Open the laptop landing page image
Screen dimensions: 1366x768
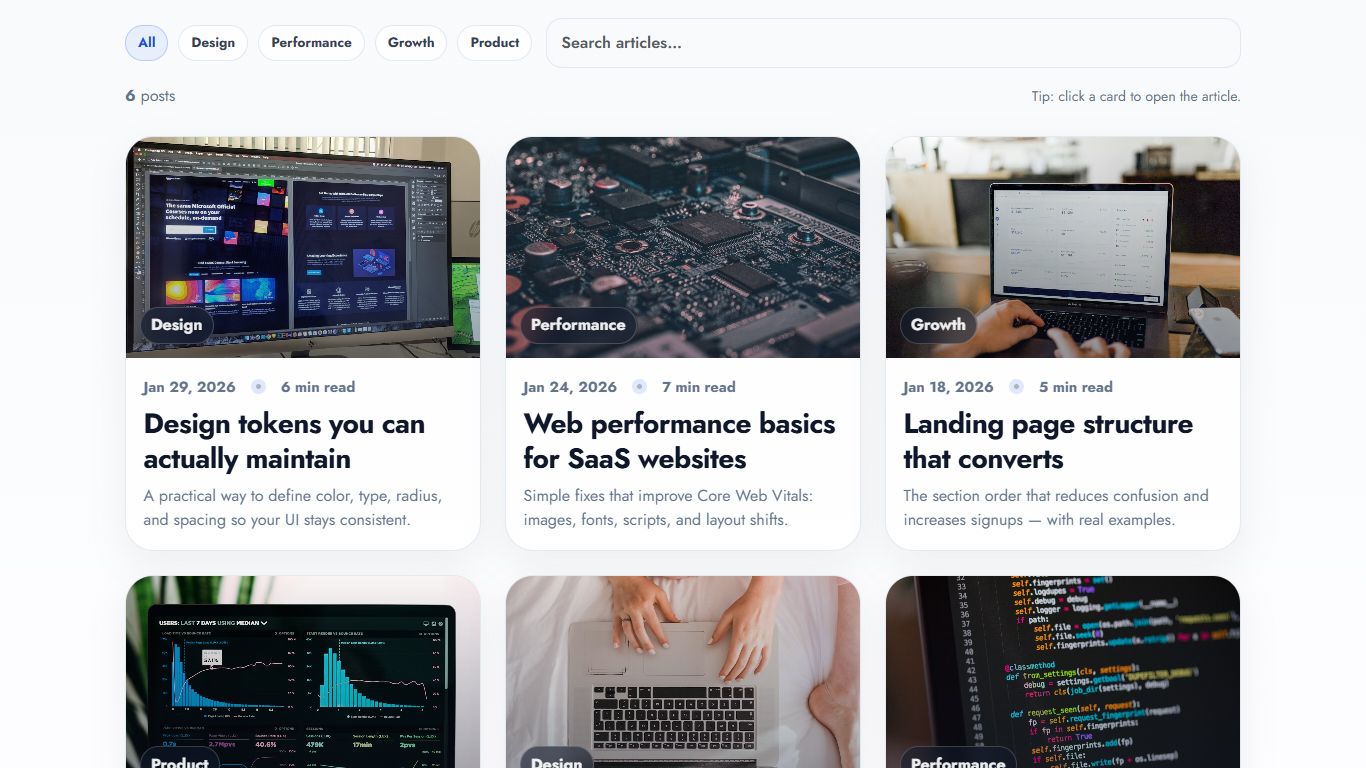click(1063, 247)
